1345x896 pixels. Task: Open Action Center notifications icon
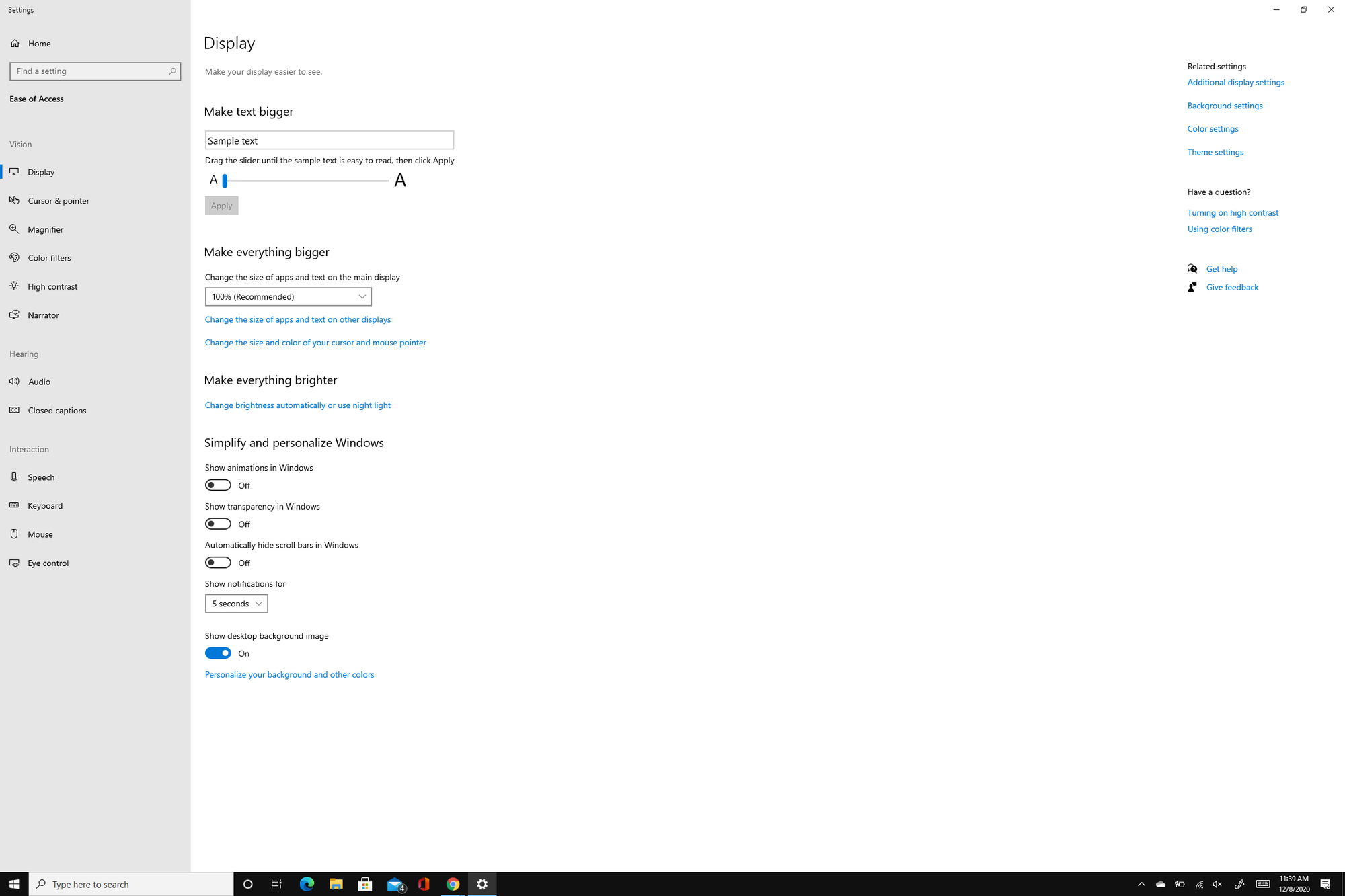[x=1325, y=884]
